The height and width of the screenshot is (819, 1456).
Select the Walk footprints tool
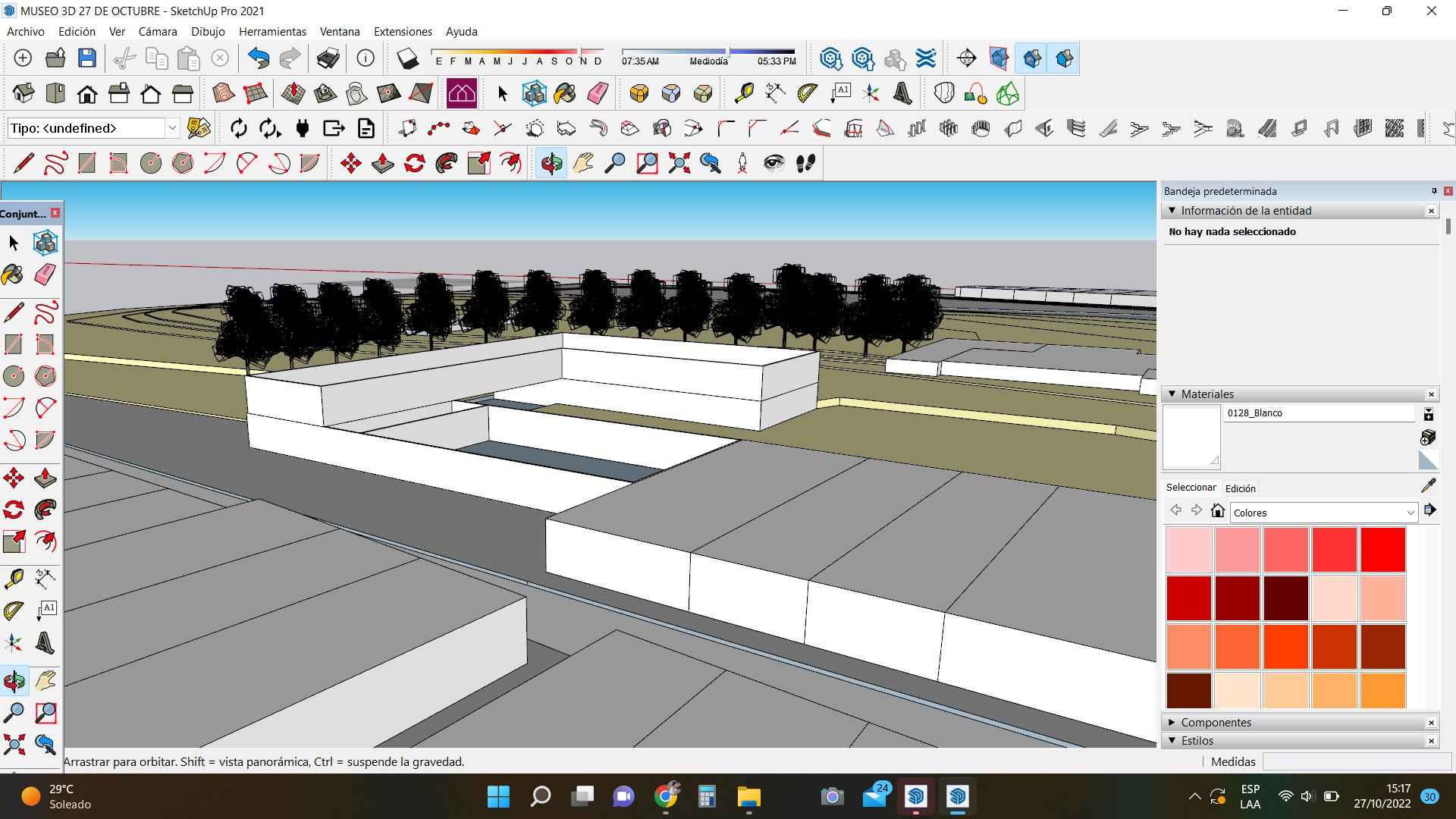[x=805, y=163]
